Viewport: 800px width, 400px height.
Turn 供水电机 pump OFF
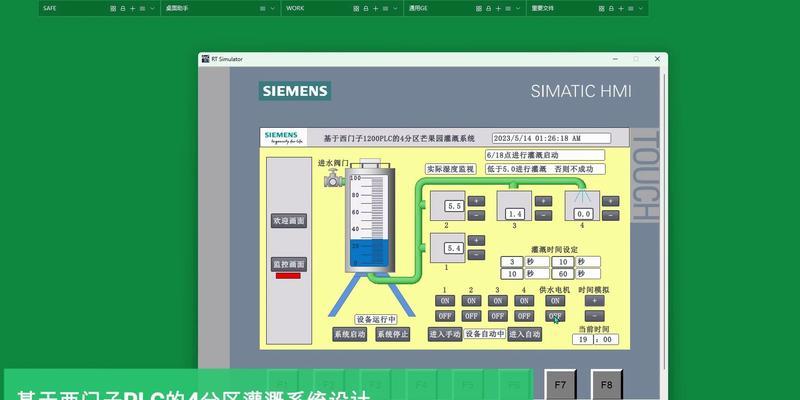click(555, 316)
